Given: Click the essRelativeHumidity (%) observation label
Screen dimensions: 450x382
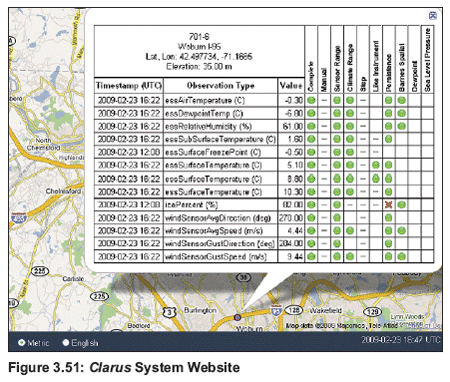Looking at the screenshot, I should click(x=208, y=126).
